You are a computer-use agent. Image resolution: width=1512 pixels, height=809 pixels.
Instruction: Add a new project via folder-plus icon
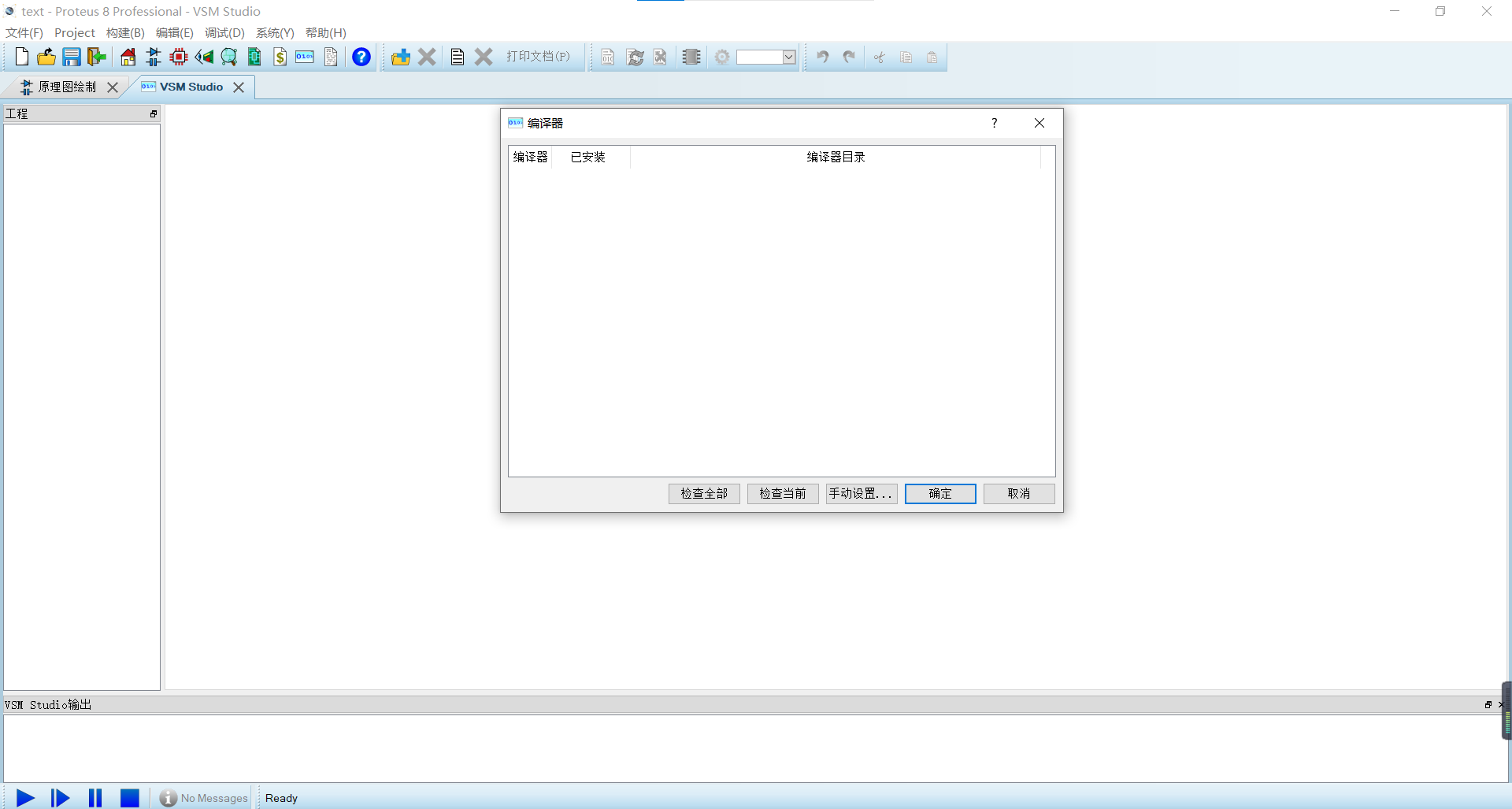pyautogui.click(x=401, y=57)
